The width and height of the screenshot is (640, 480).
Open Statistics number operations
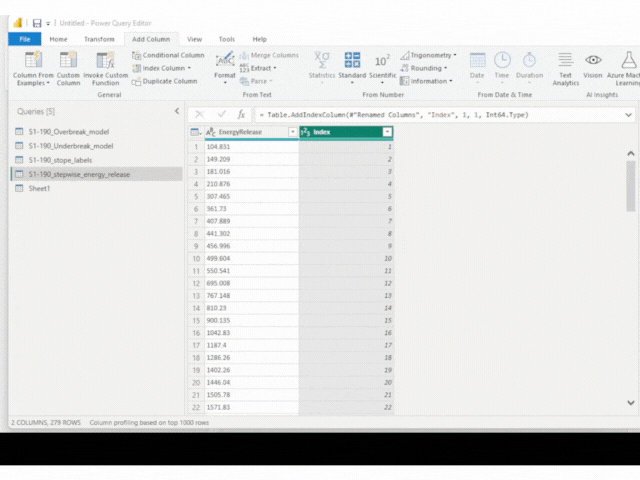[x=322, y=67]
